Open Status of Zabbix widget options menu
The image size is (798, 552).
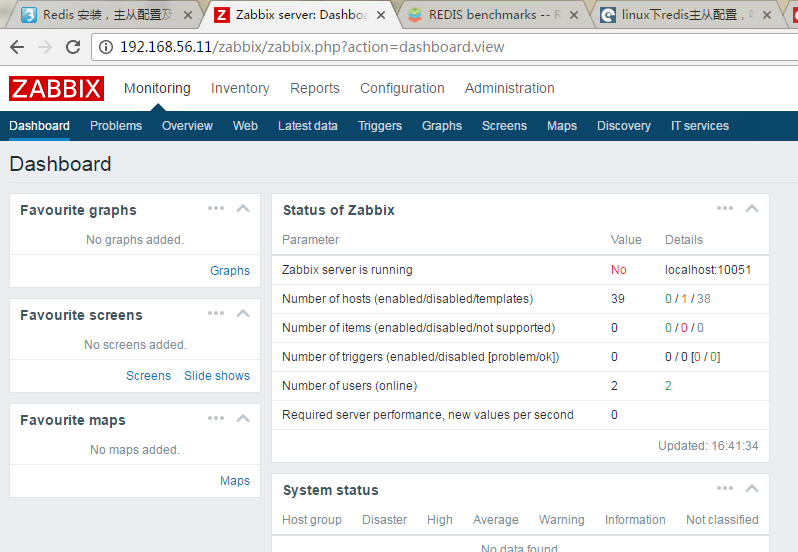click(x=725, y=208)
